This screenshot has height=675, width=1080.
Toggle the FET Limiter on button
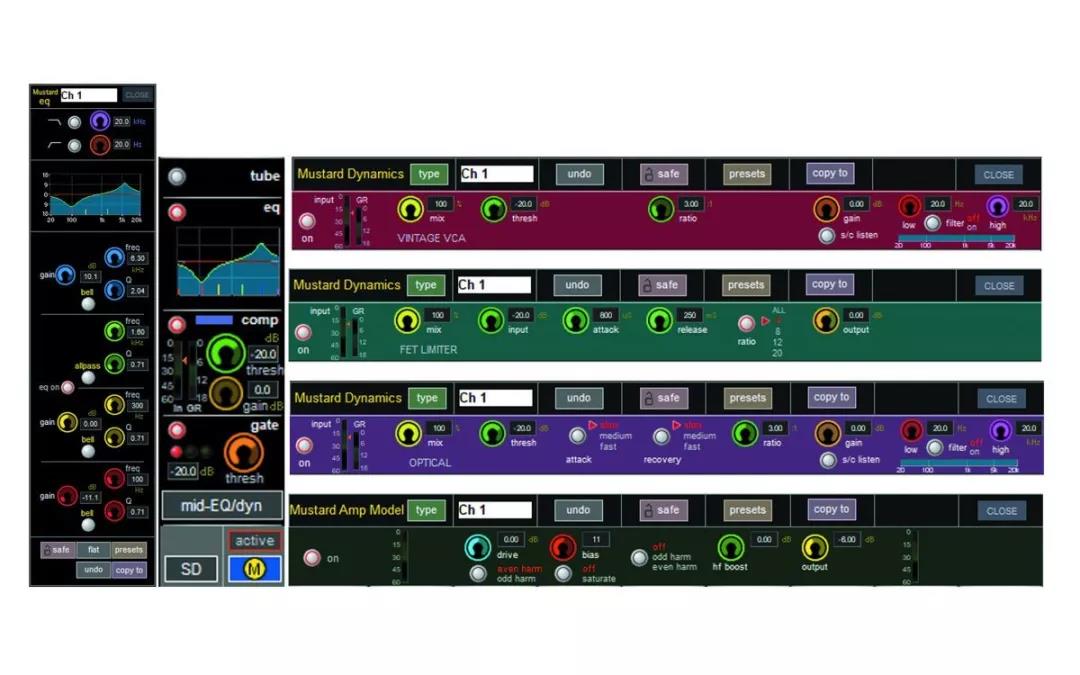(x=303, y=333)
